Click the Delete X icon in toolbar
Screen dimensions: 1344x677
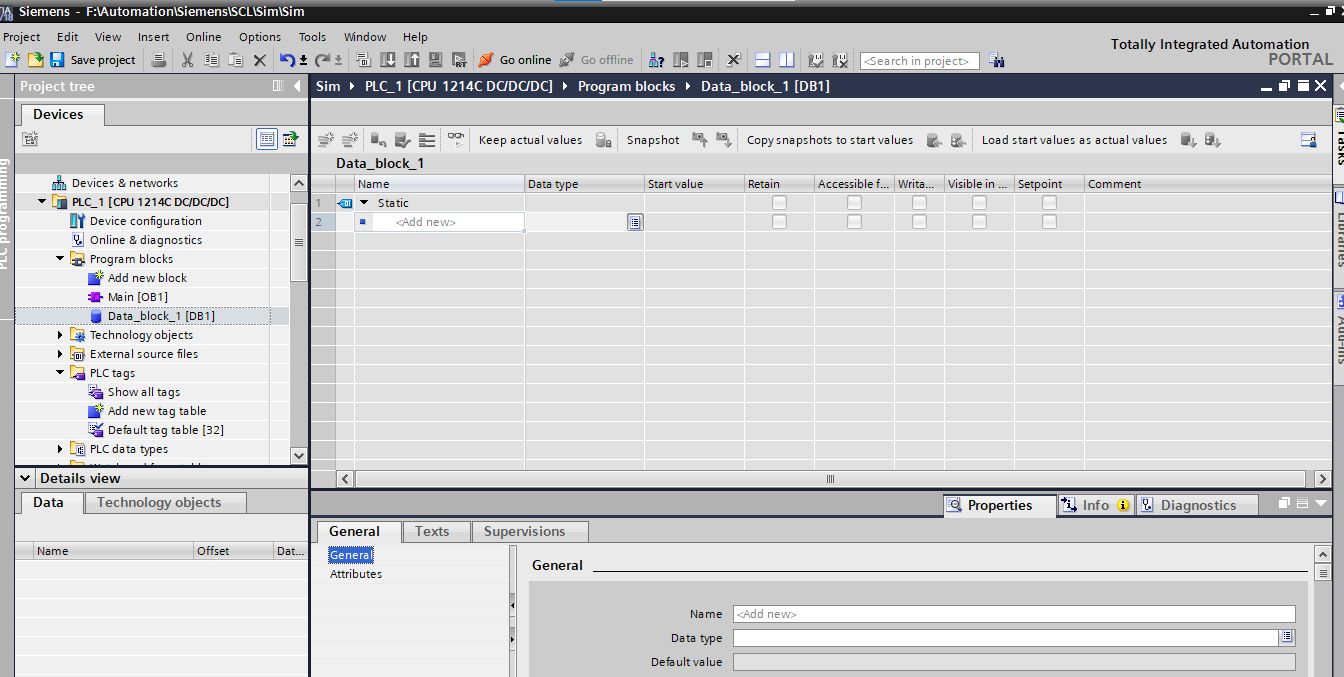[259, 60]
